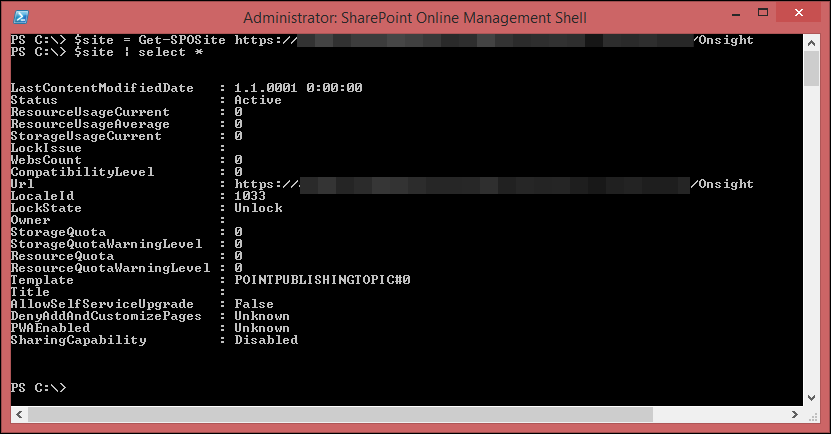
Task: Click the 'LockState' property name
Action: pyautogui.click(x=46, y=208)
